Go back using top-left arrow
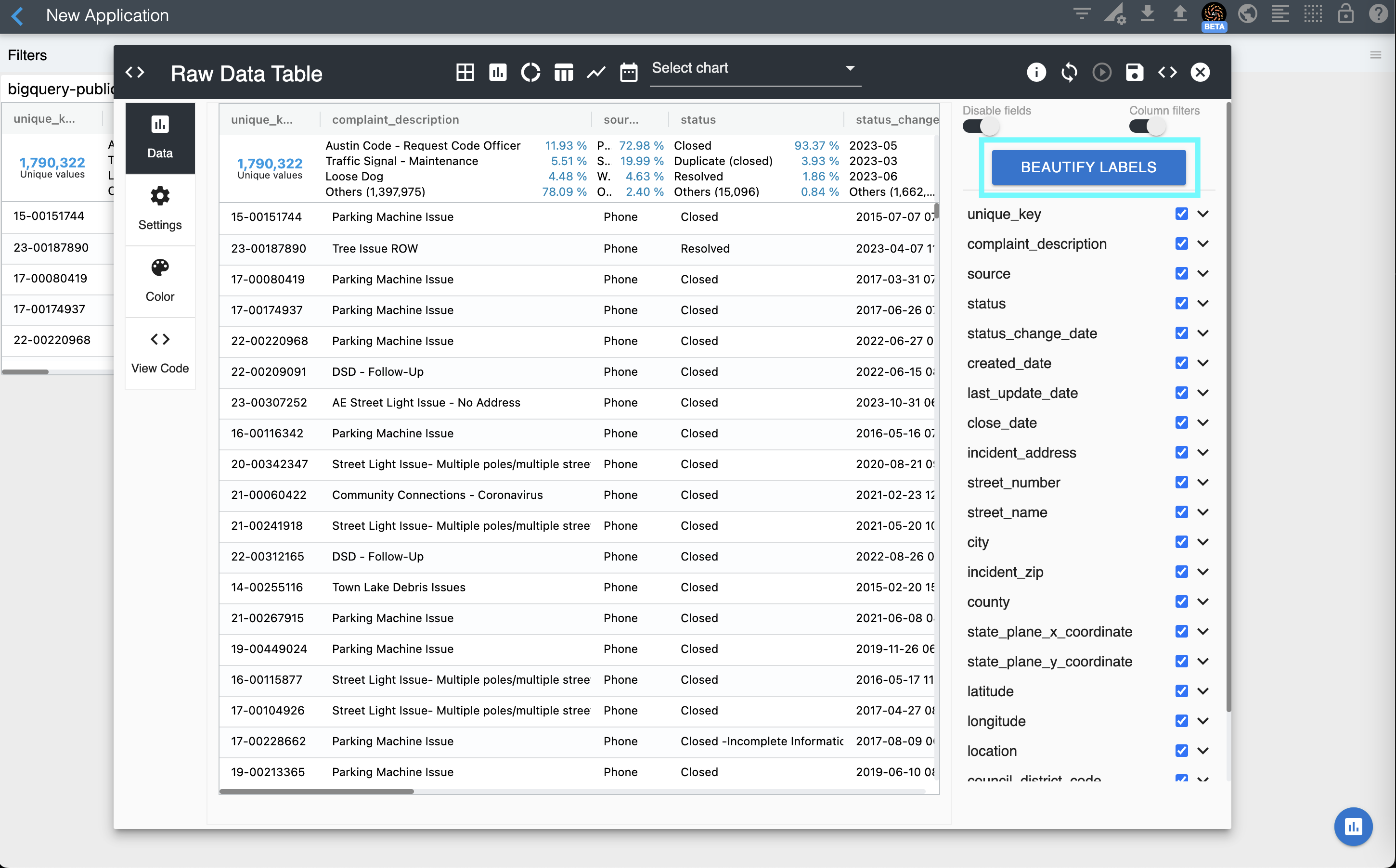Screen dimensions: 1396x868 (x=17, y=15)
